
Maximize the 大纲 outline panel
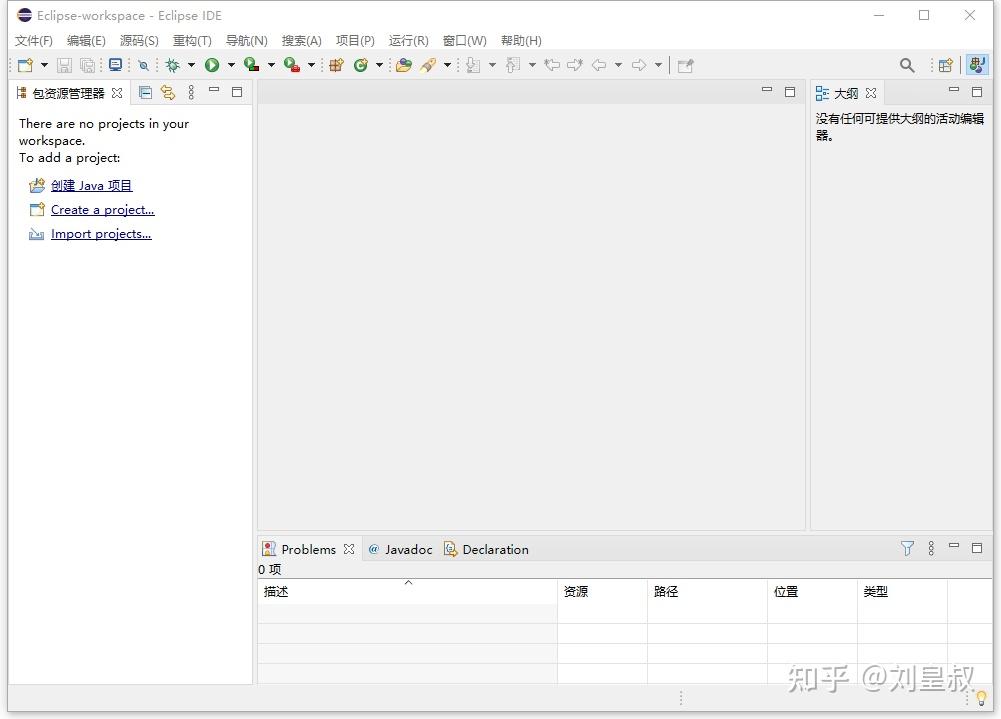(x=977, y=93)
